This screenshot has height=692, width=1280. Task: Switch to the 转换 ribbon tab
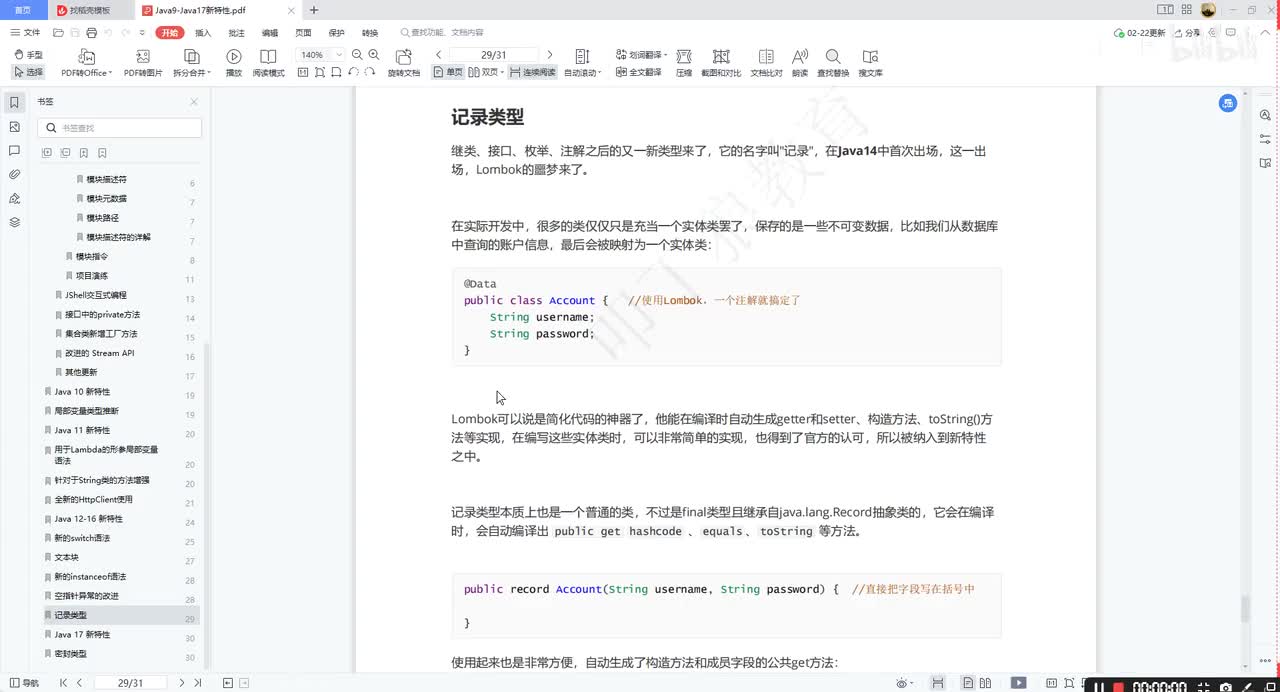click(x=370, y=33)
